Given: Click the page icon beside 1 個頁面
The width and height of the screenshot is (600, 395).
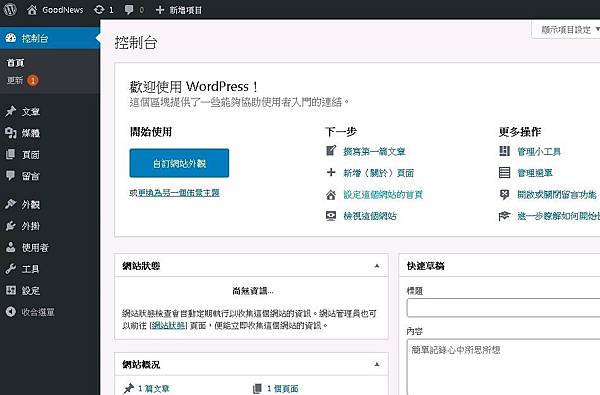Looking at the screenshot, I should coord(258,388).
